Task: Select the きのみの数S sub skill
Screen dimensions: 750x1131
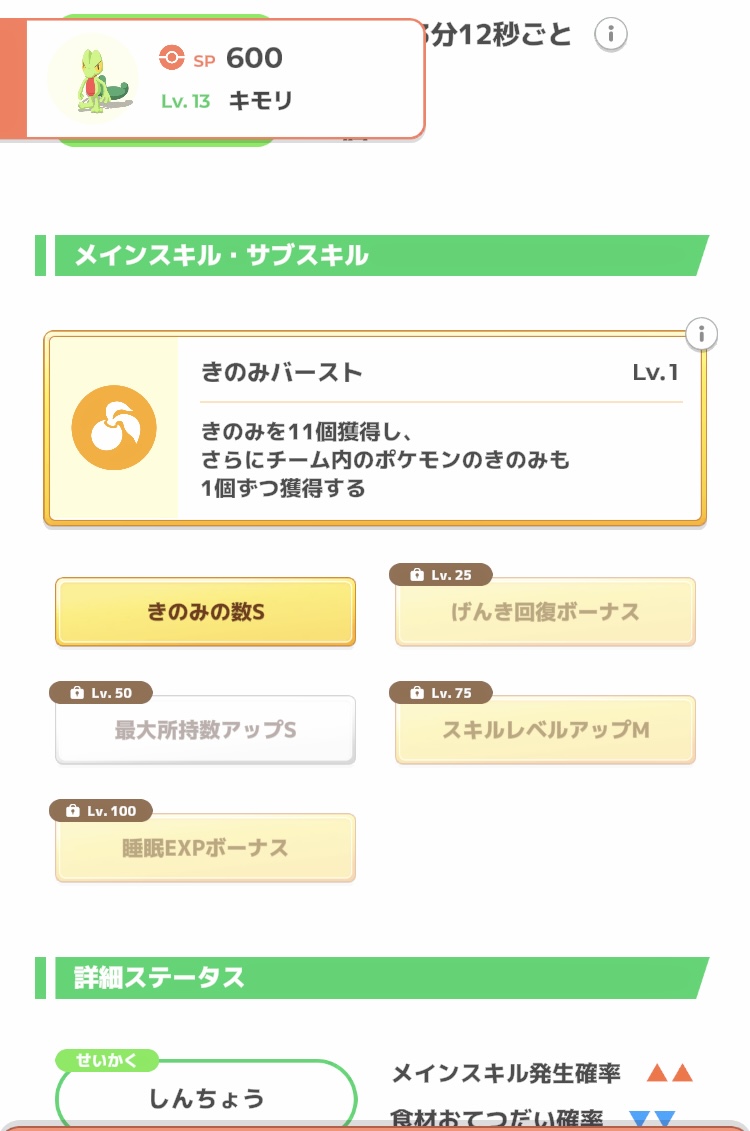Action: 206,612
